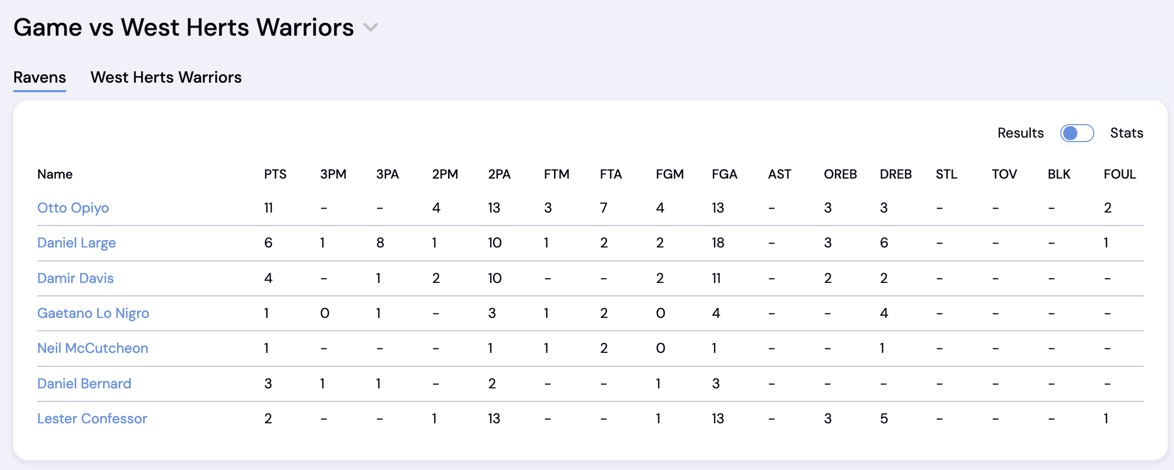Click the Stats label beside the switch
The width and height of the screenshot is (1174, 470).
[x=1126, y=133]
